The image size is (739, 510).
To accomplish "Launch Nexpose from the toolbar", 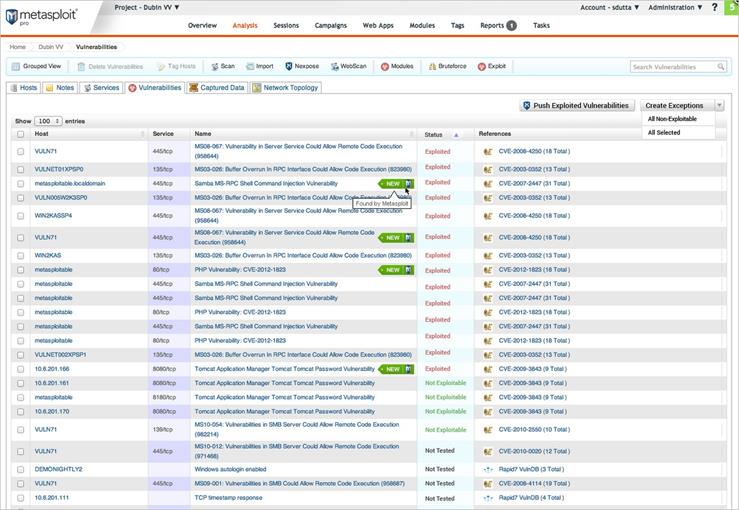I will (x=302, y=66).
